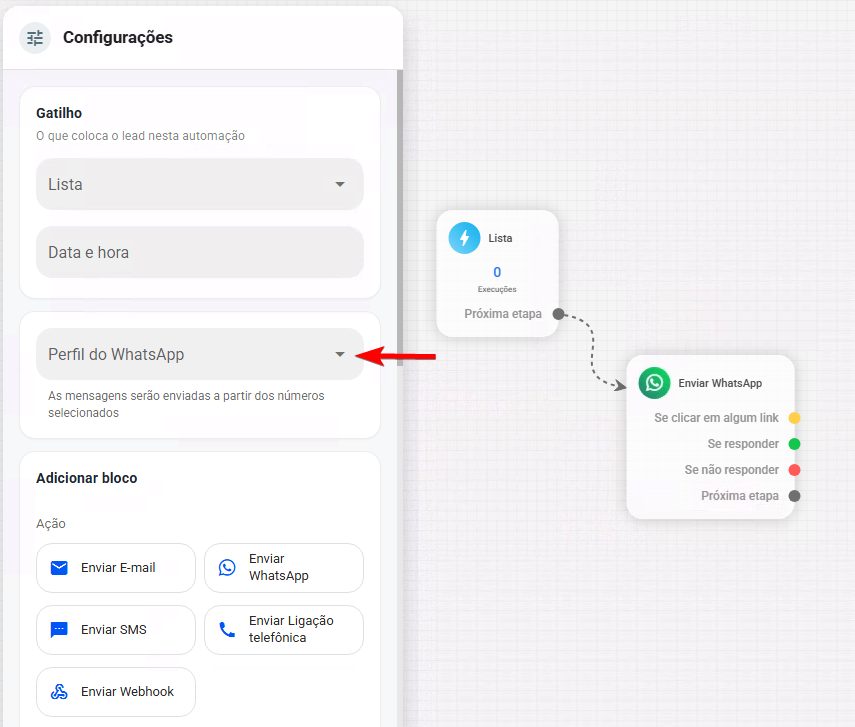Expand the Perfil do WhatsApp dropdown

pos(200,355)
